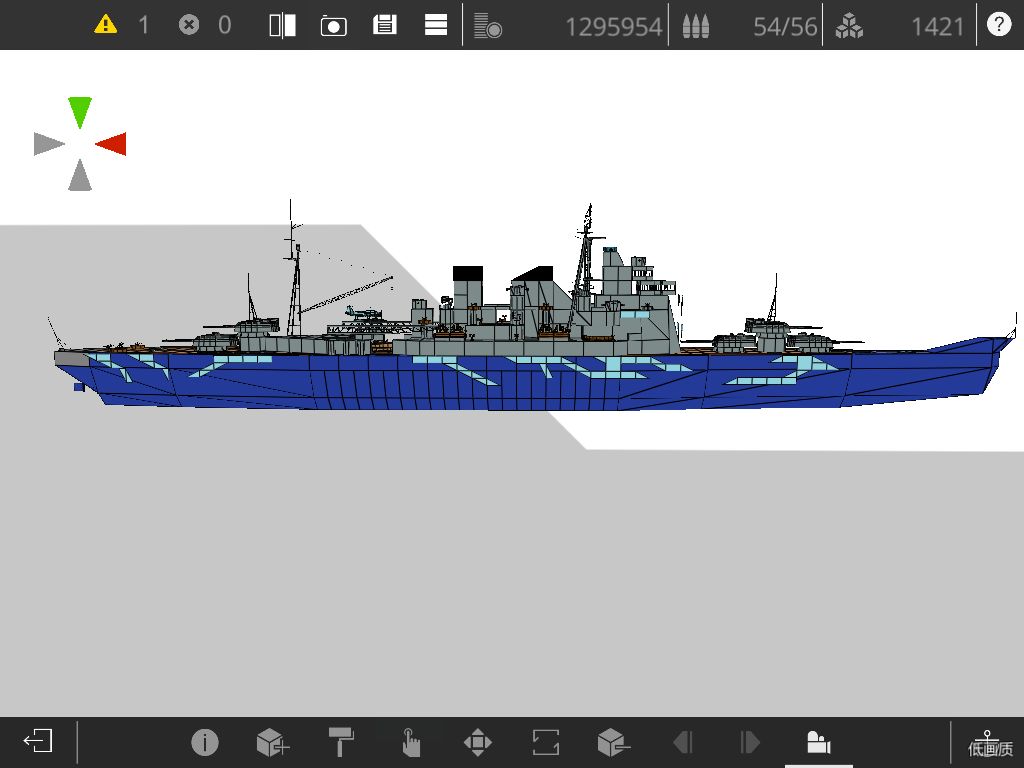Select the green view direction arrow
The image size is (1024, 768).
pos(80,112)
